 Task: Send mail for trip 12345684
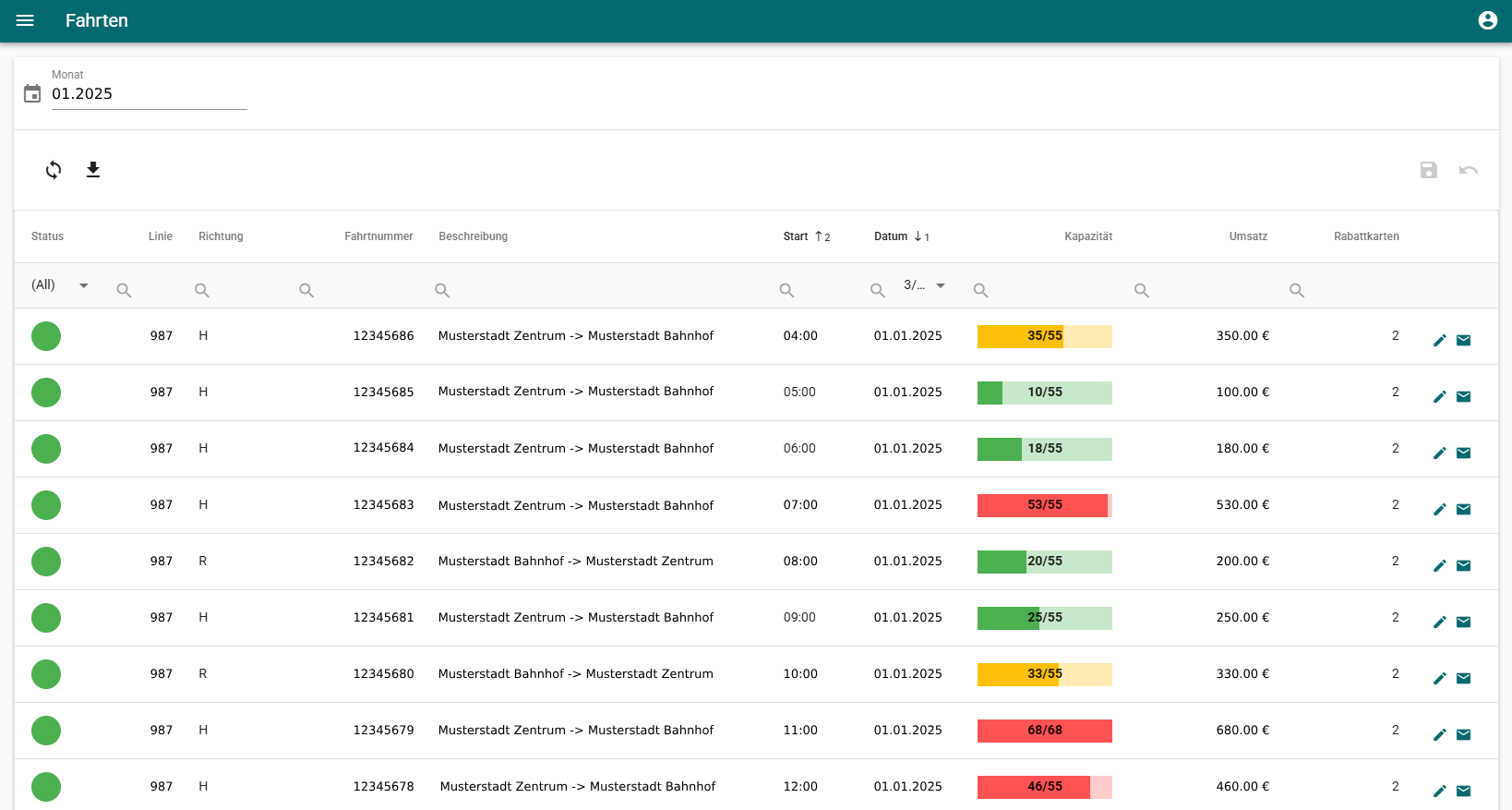(1464, 453)
